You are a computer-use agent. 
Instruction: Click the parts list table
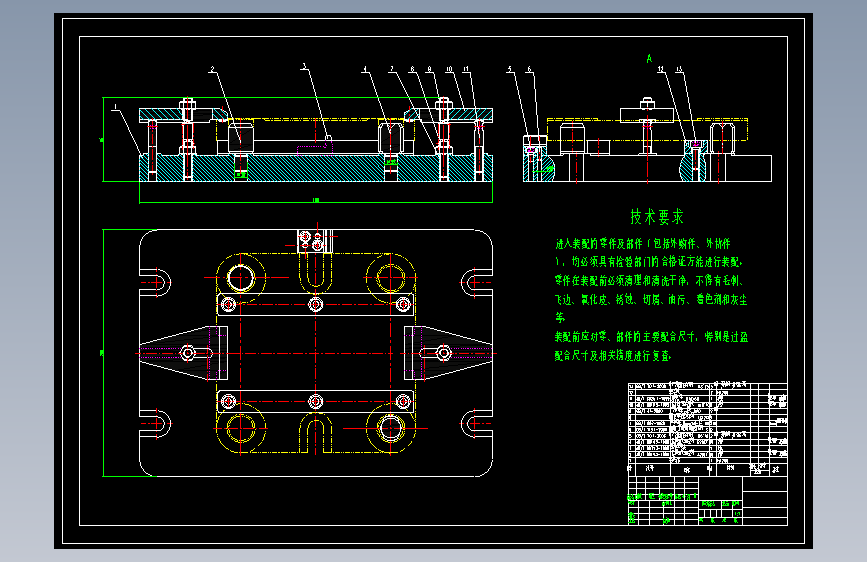click(708, 429)
